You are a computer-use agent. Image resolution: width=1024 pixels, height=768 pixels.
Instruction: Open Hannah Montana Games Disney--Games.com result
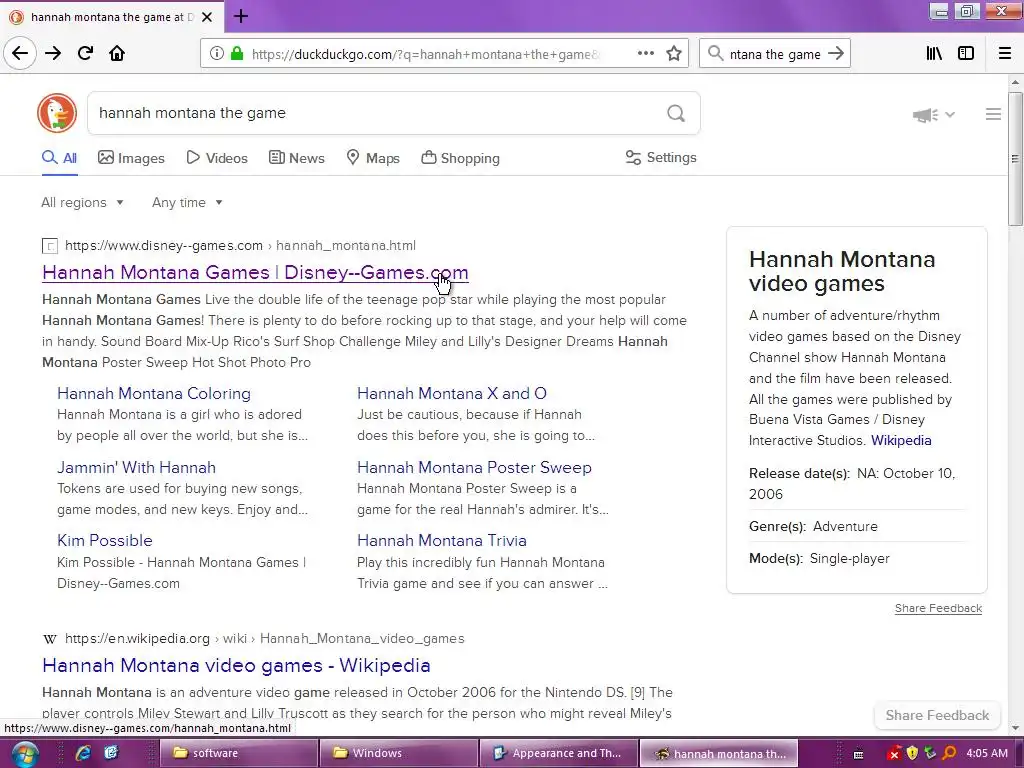click(255, 272)
